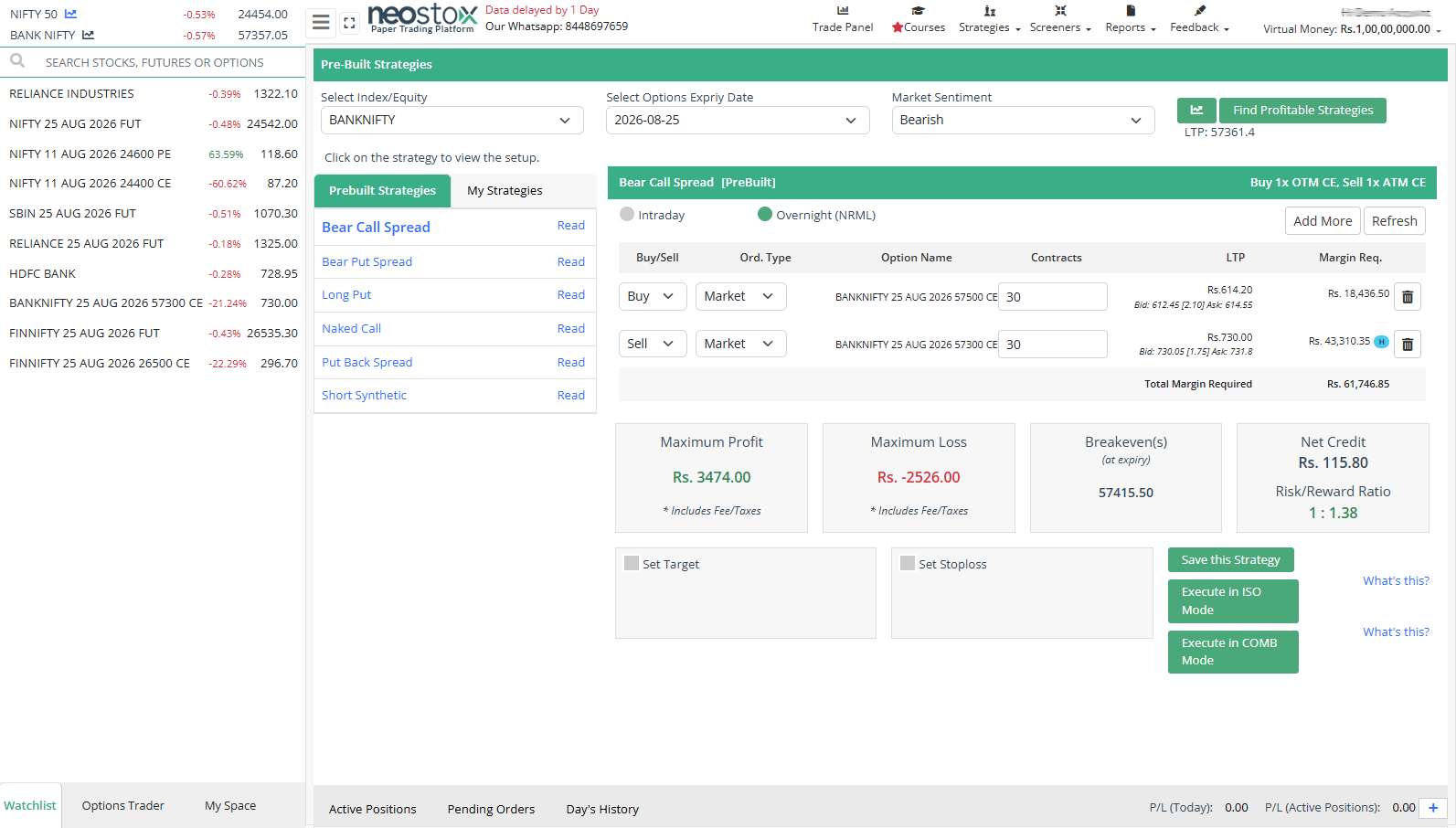Switch to My Strategies tab
Image resolution: width=1456 pixels, height=828 pixels.
coord(505,190)
